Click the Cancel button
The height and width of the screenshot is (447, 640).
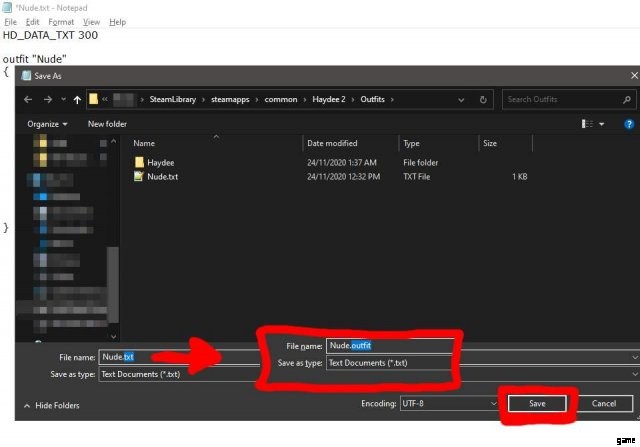coord(604,403)
